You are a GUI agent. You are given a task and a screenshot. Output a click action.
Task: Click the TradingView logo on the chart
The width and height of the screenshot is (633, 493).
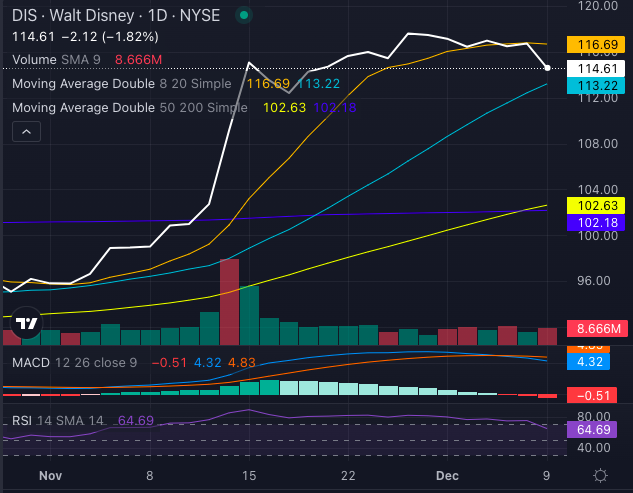[x=27, y=323]
